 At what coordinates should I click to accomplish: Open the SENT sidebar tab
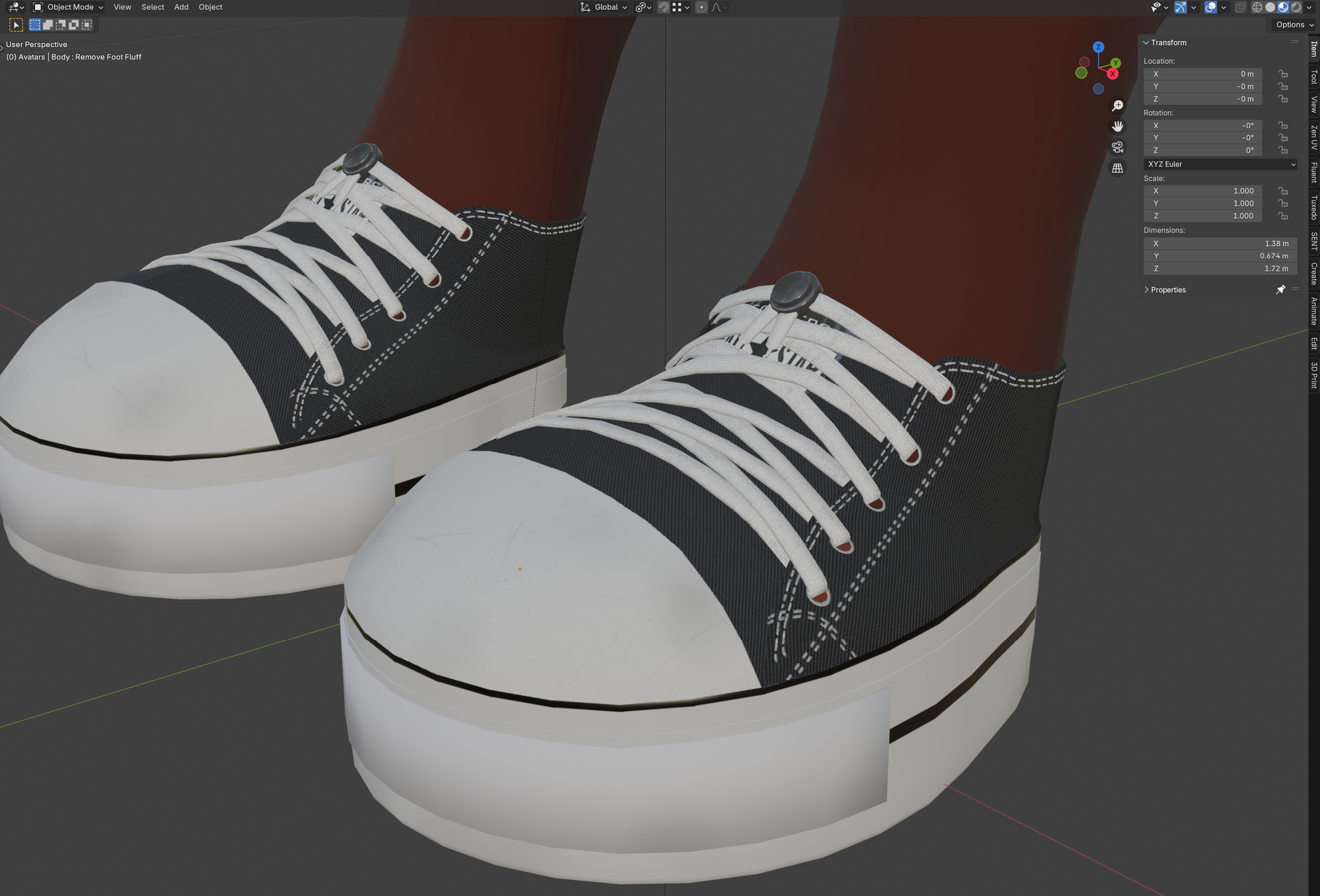pos(1314,241)
